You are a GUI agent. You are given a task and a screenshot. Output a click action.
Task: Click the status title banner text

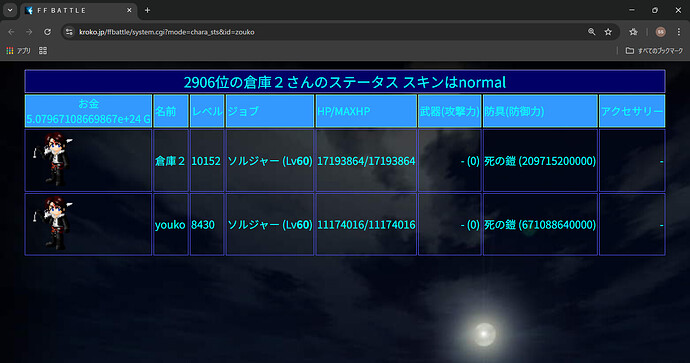coord(345,82)
